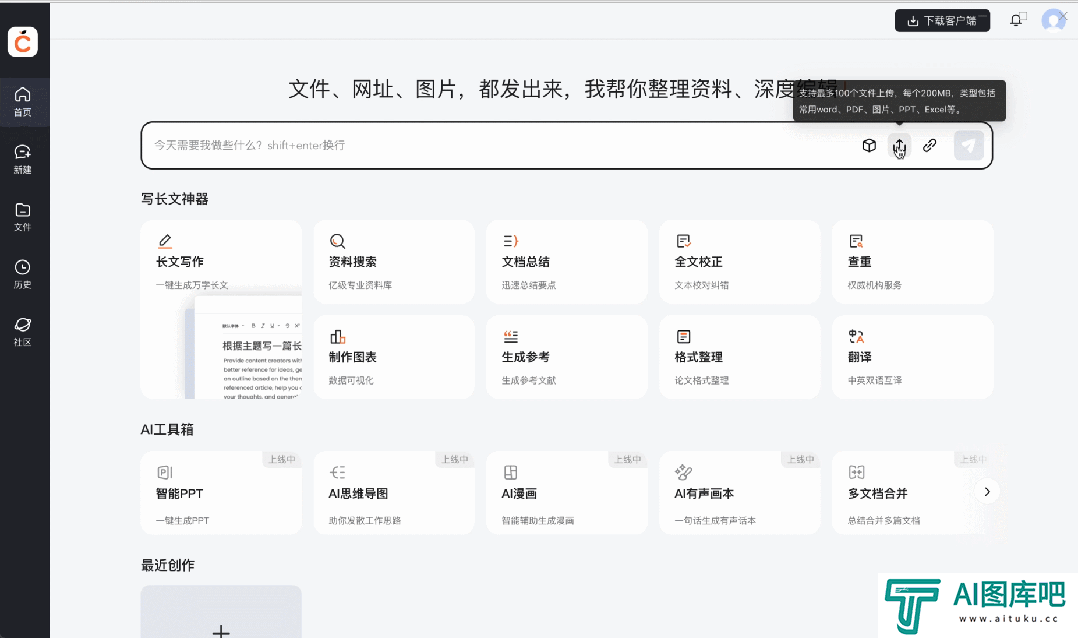Click the 论文格式整理 subtitle
Viewport: 1078px width, 638px height.
coord(702,380)
